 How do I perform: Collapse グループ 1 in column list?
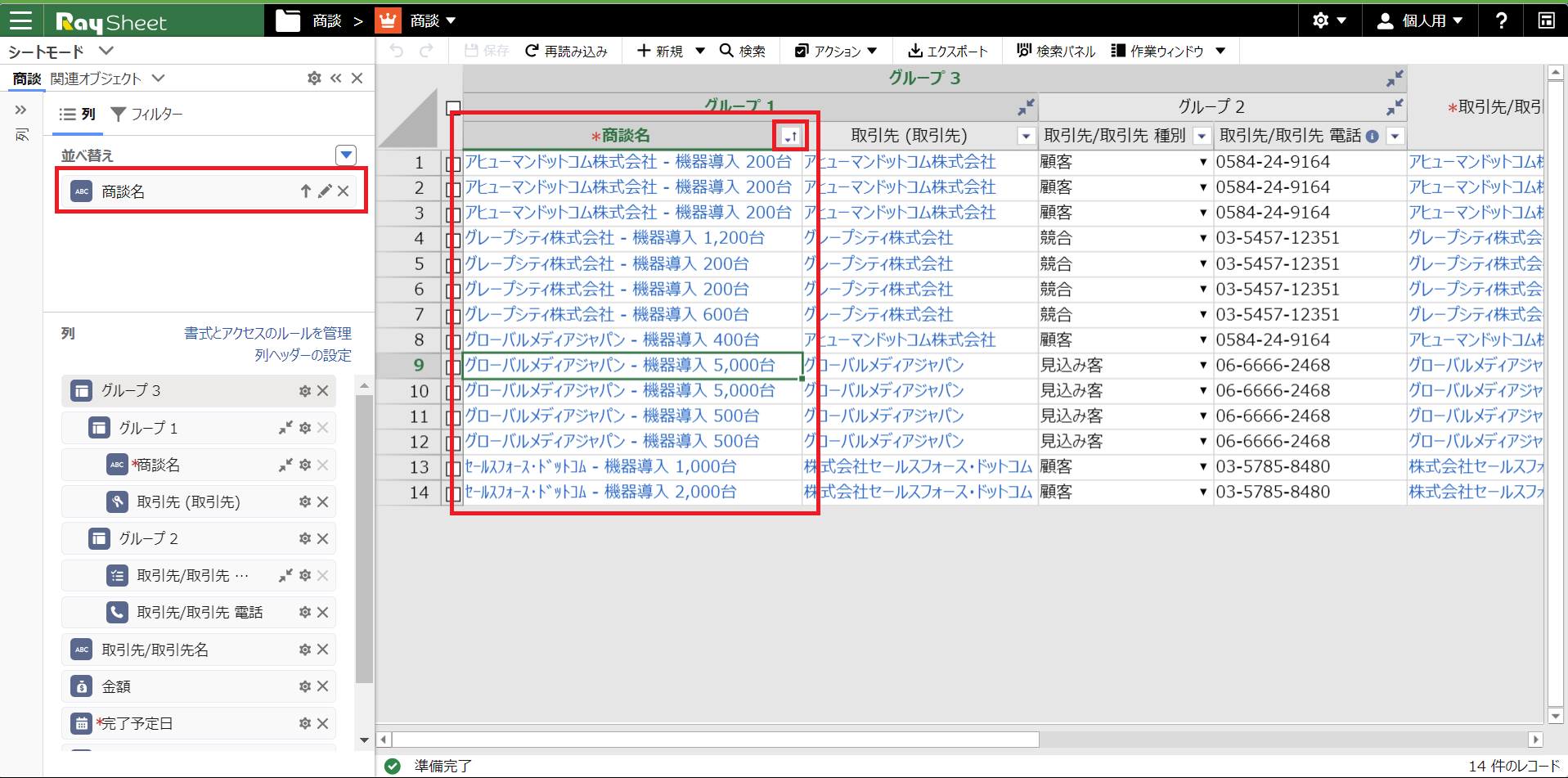coord(285,428)
